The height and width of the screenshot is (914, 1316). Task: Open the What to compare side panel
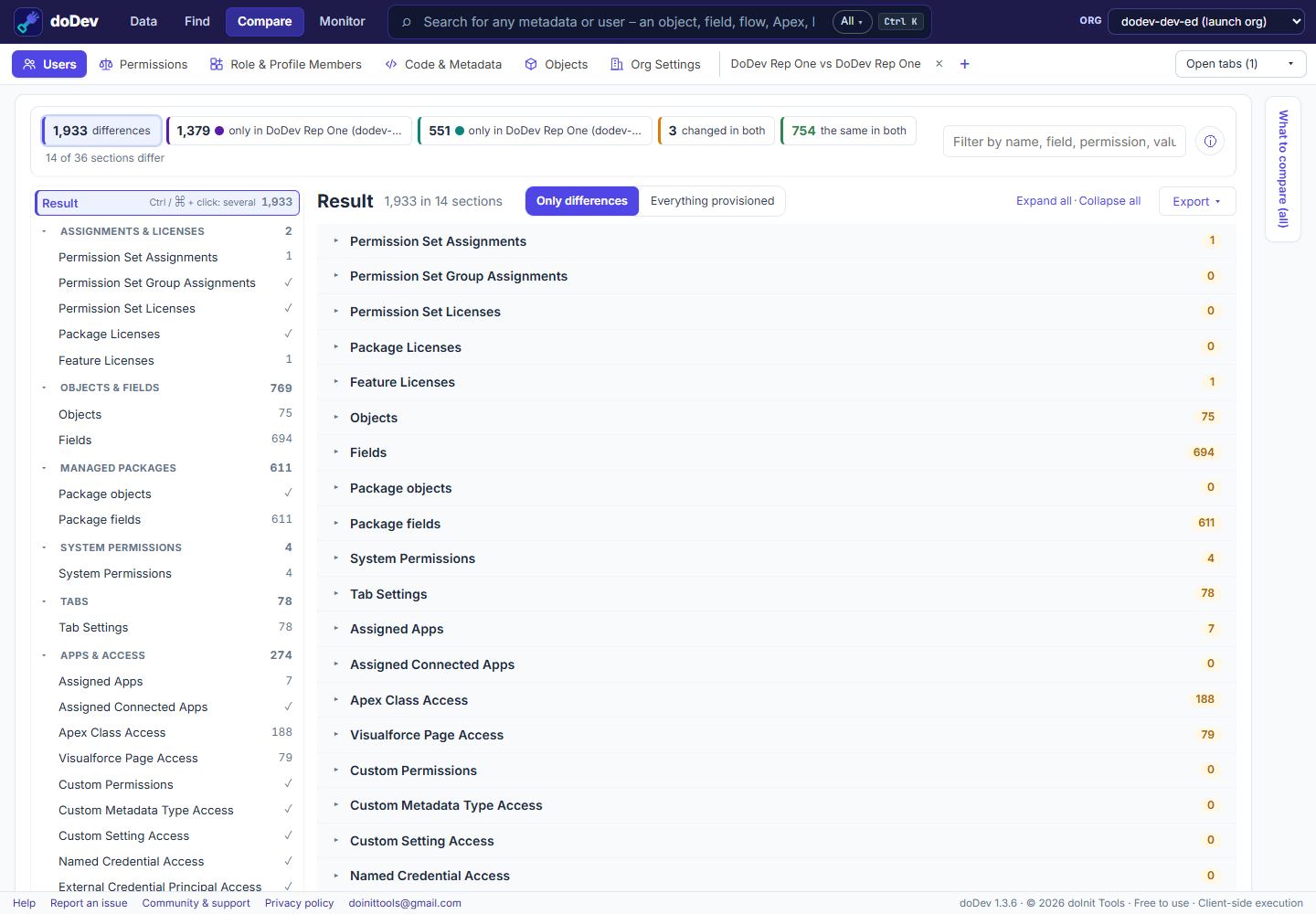(1283, 169)
